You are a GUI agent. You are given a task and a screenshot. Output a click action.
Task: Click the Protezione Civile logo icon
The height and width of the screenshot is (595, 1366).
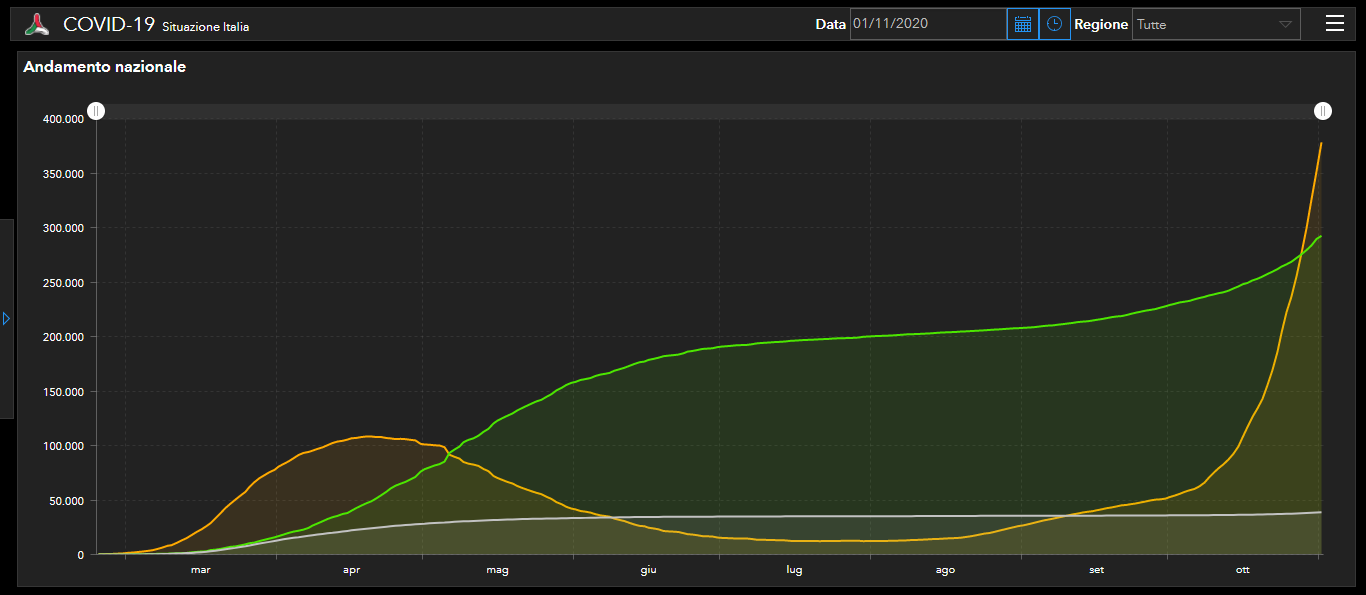[37, 24]
